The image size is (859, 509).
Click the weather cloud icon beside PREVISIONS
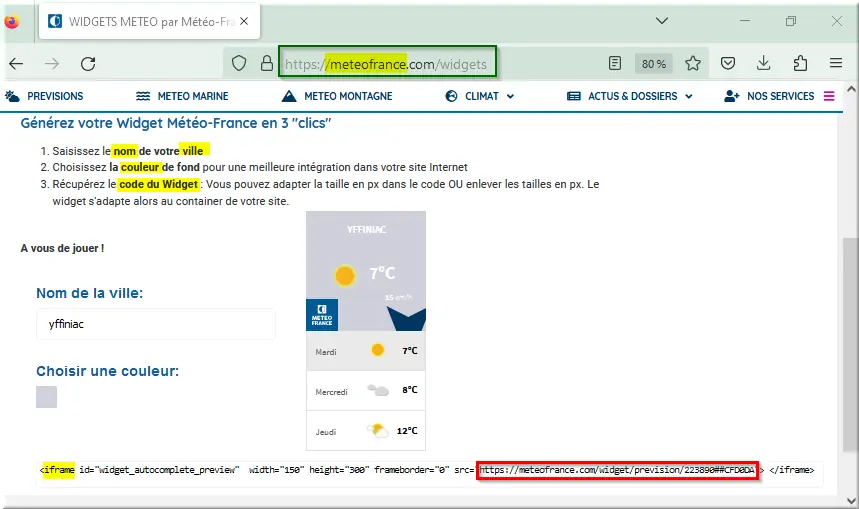pyautogui.click(x=12, y=96)
